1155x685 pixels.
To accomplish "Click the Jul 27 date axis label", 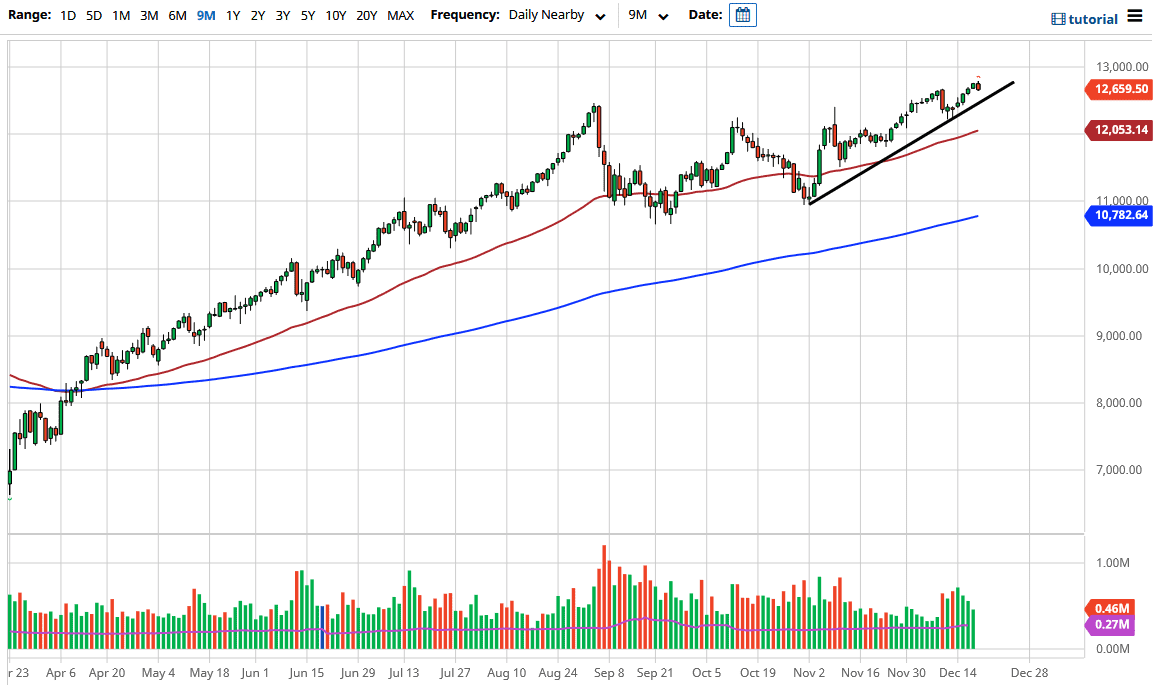I will (455, 672).
